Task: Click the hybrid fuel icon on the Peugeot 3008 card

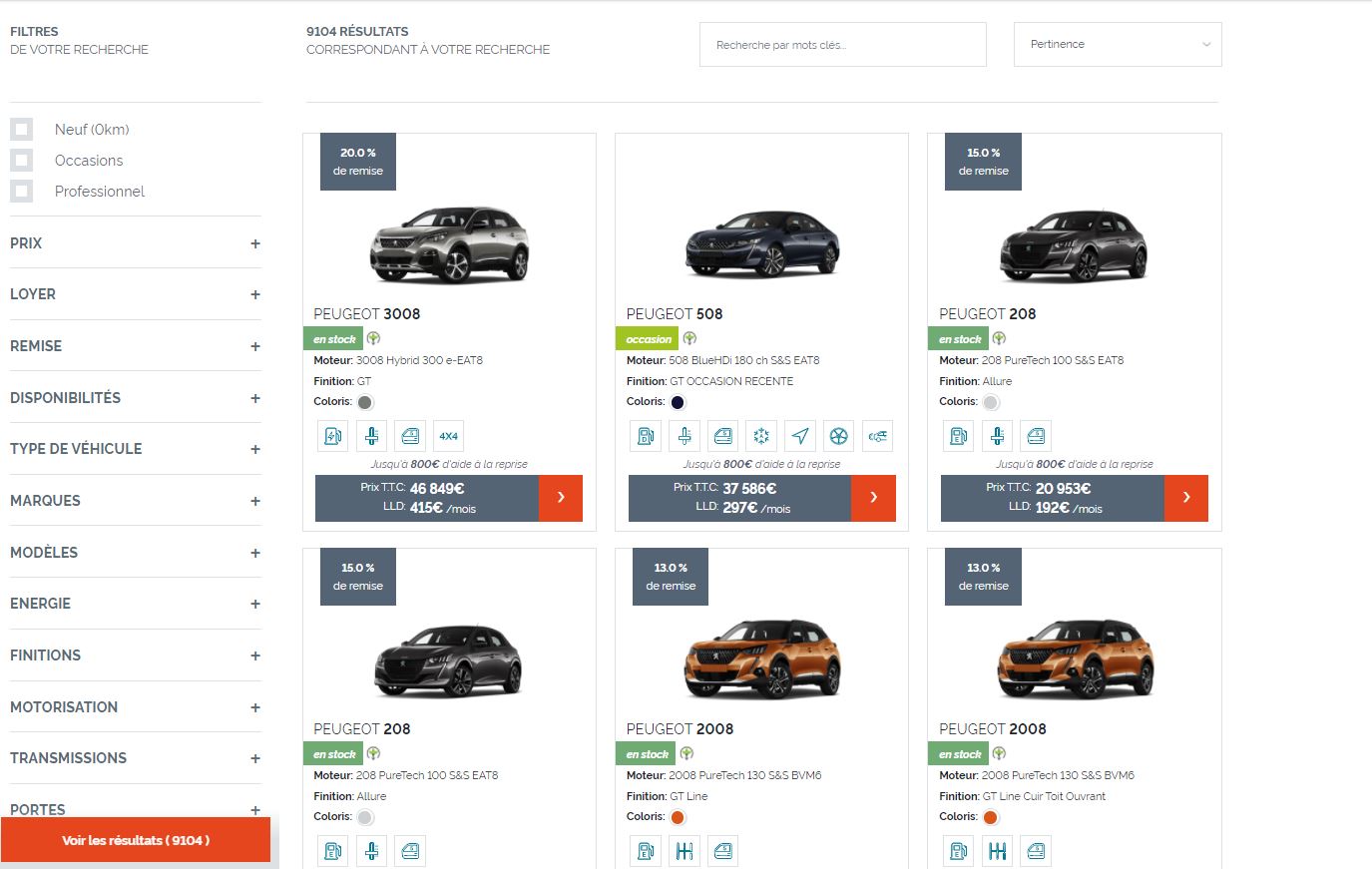Action: pos(333,436)
